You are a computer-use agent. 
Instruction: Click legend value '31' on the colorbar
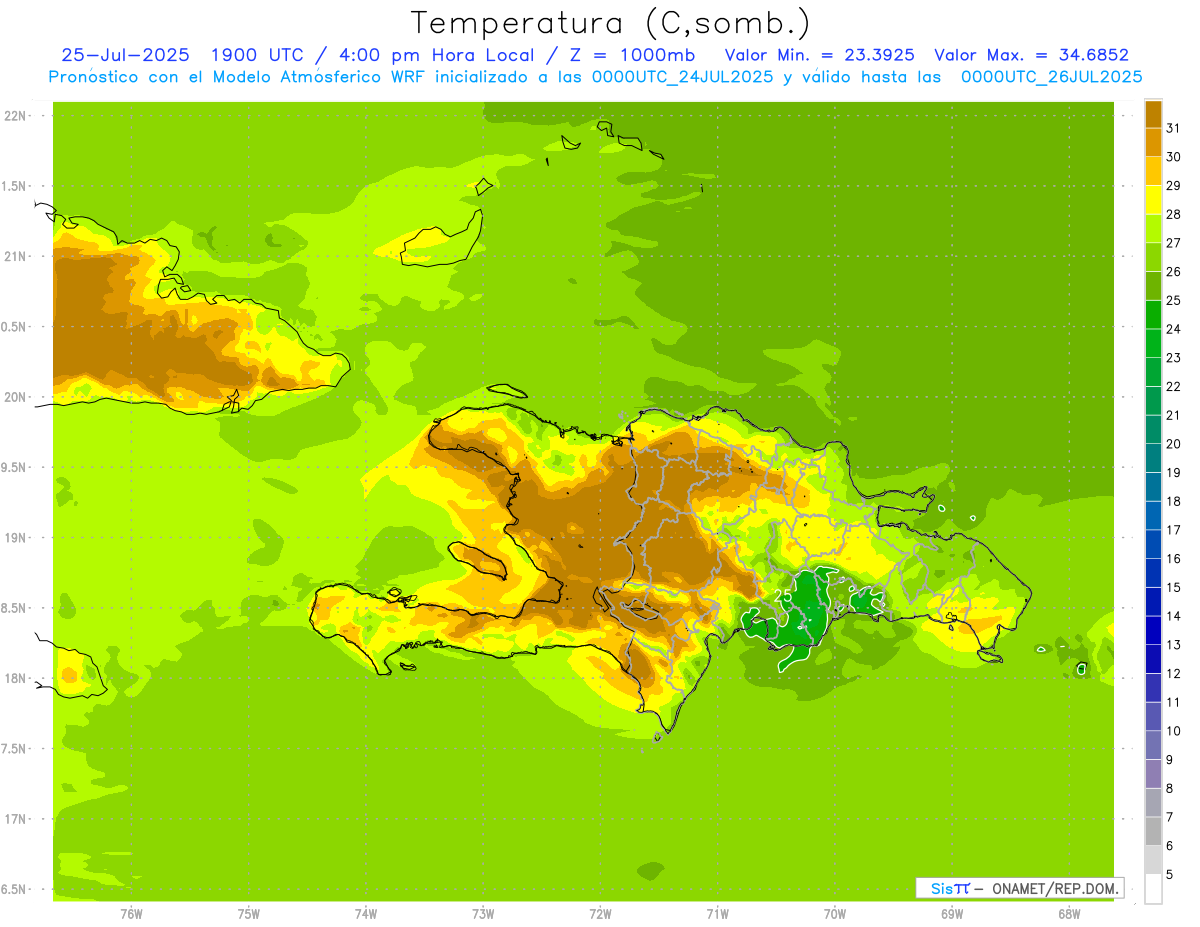coord(1174,128)
